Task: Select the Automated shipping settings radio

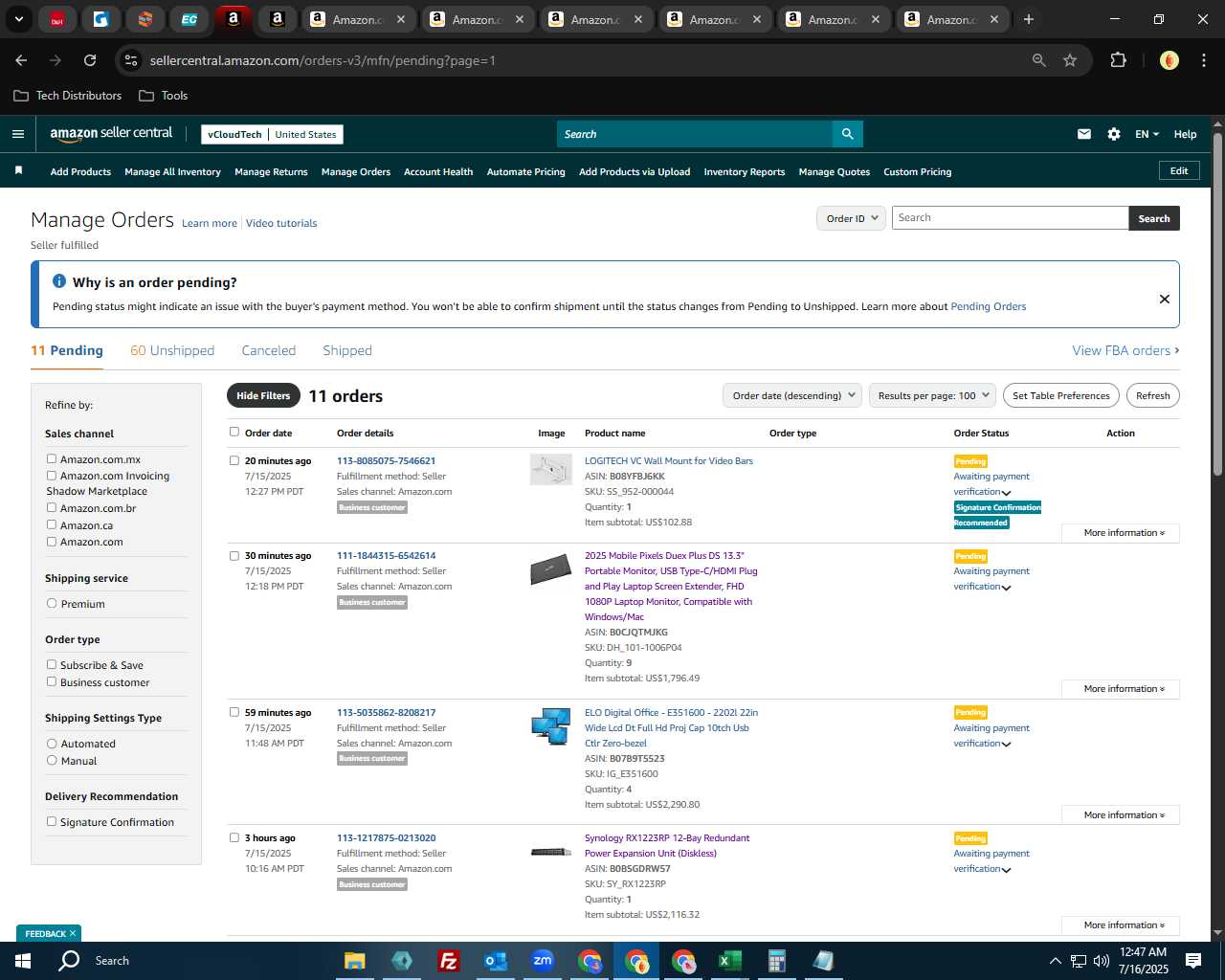Action: tap(52, 743)
